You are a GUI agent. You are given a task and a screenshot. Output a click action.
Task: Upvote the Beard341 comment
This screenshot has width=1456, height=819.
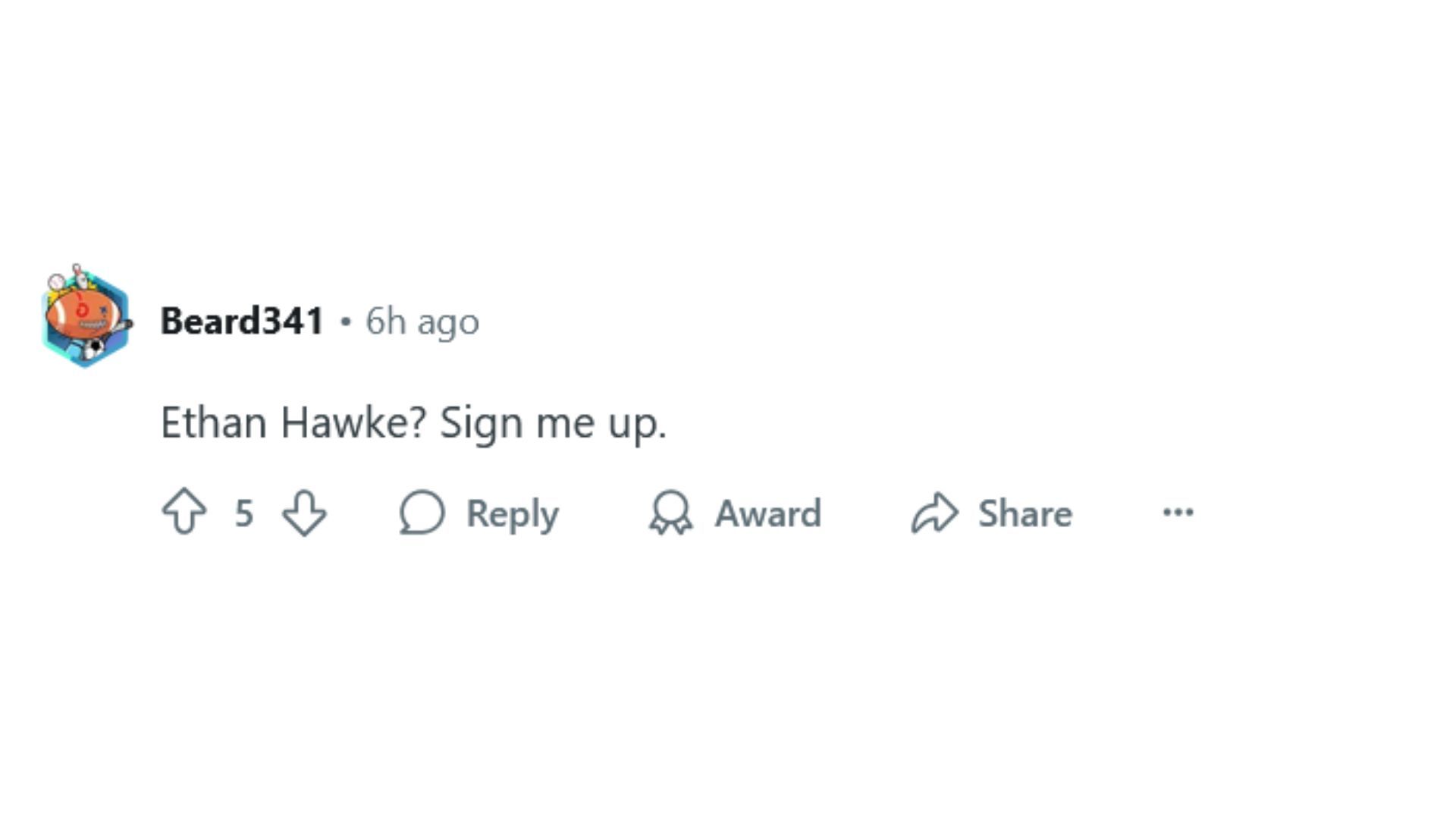[x=184, y=513]
